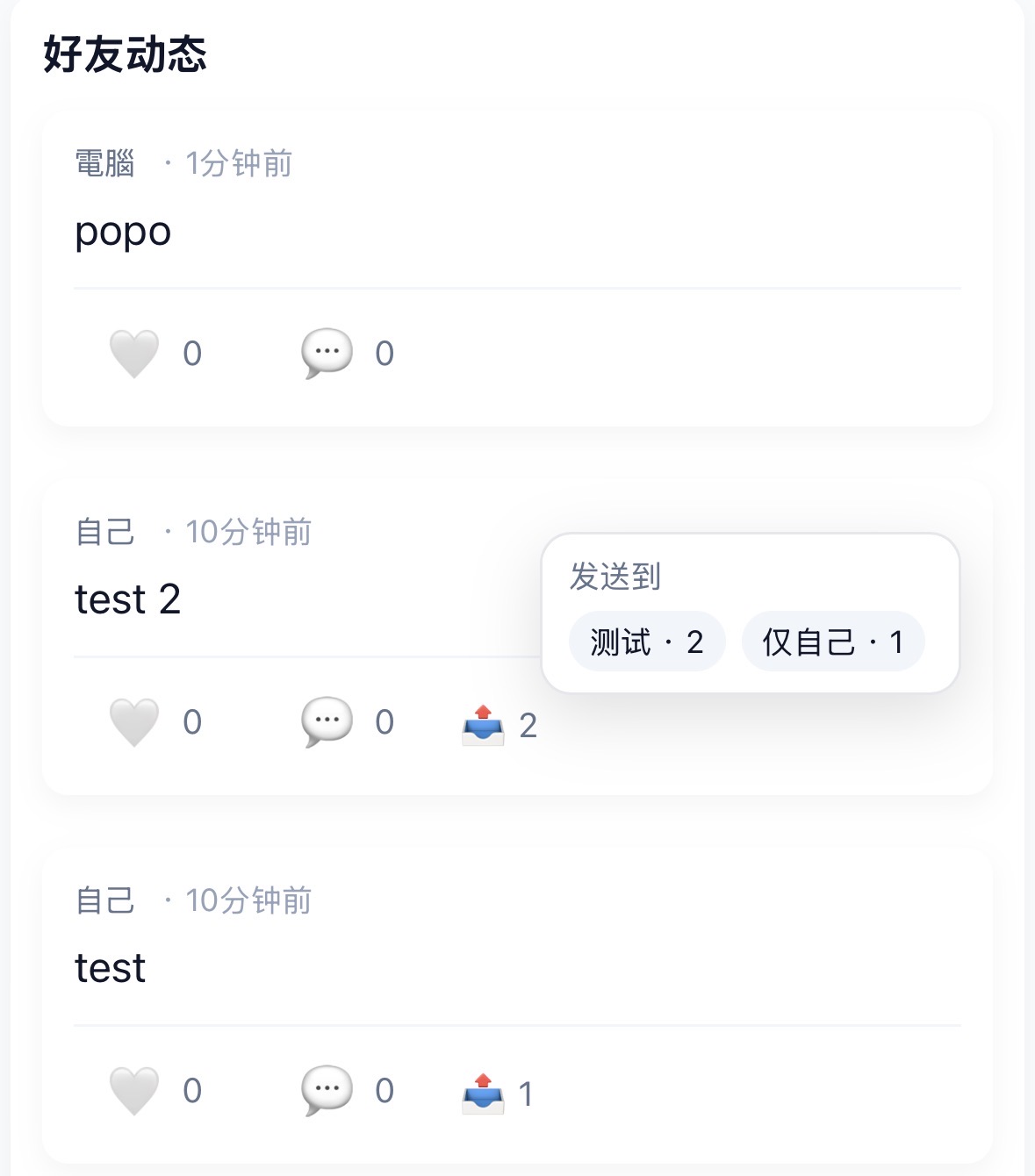This screenshot has height=1176, width=1035.
Task: Click the like count on popo post
Action: point(192,354)
